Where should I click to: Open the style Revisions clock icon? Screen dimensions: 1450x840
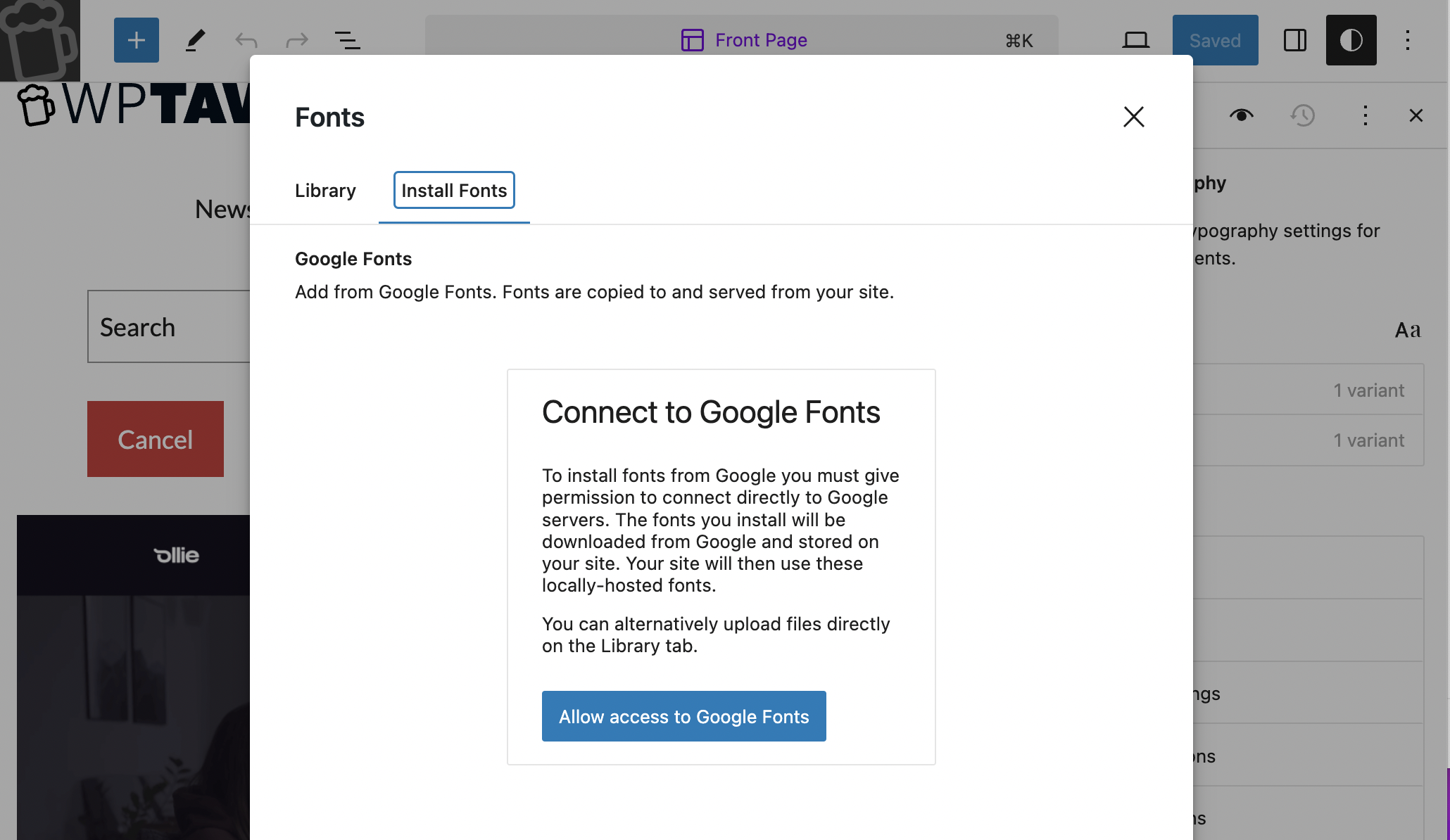(x=1303, y=115)
